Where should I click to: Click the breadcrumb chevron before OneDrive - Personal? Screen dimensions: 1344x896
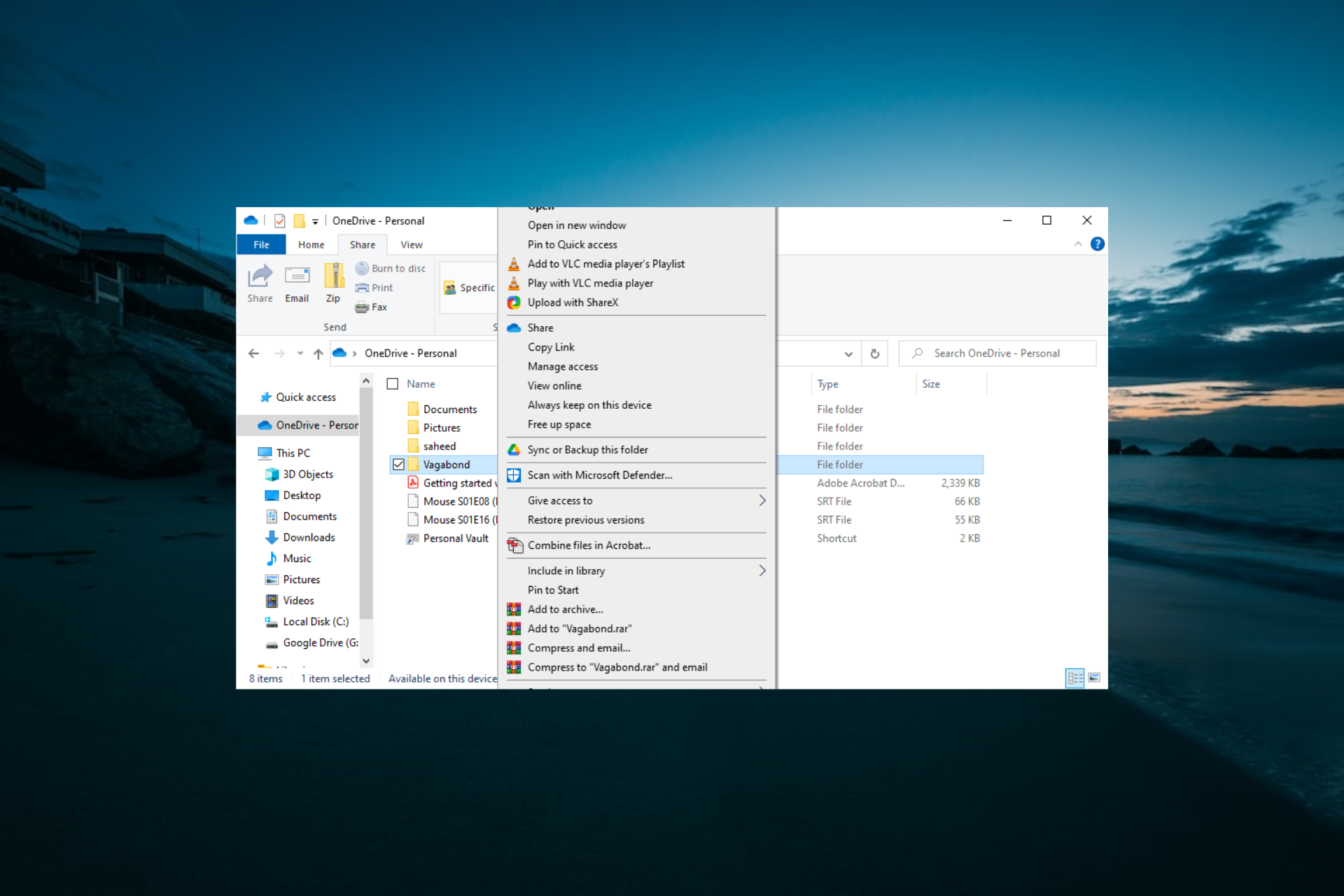[x=355, y=353]
